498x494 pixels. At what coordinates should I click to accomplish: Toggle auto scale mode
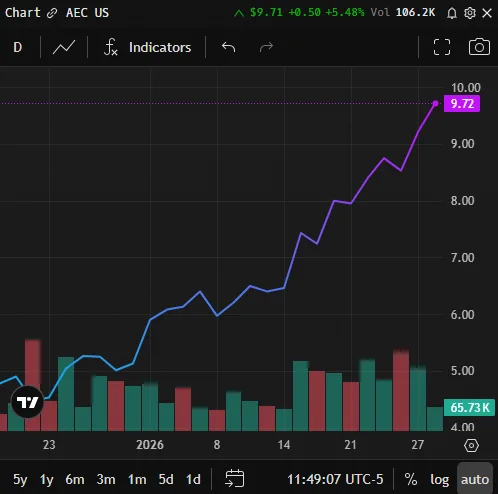475,479
